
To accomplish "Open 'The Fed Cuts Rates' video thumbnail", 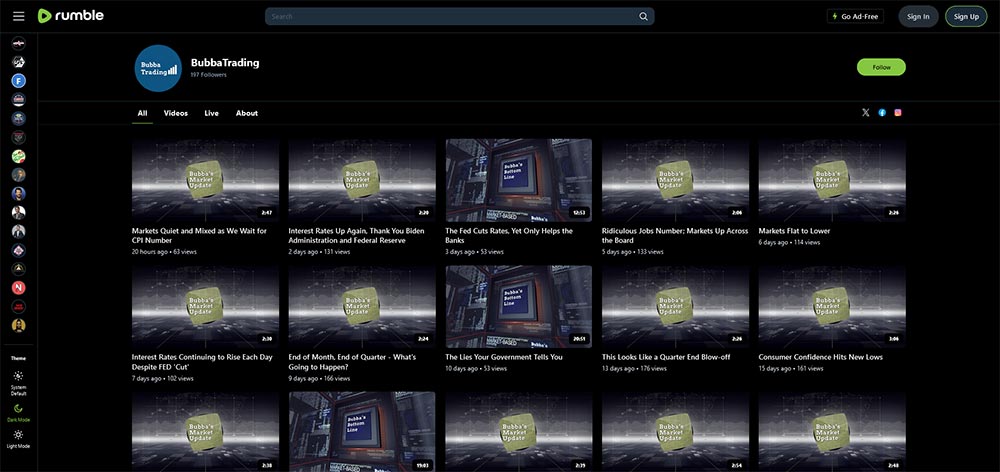I will coord(518,181).
